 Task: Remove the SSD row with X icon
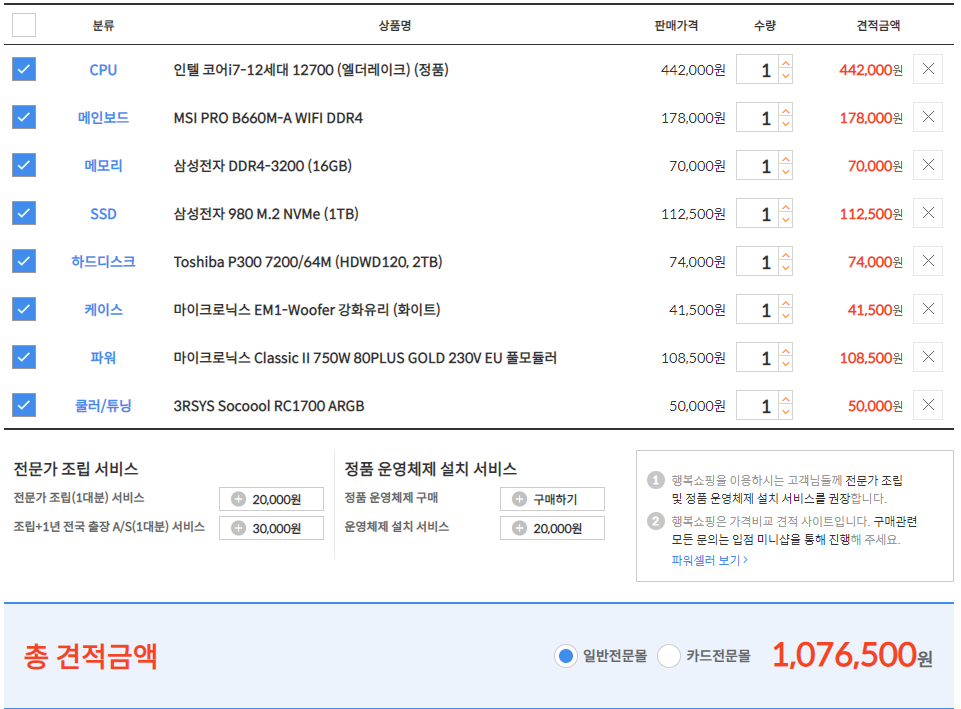(x=928, y=213)
